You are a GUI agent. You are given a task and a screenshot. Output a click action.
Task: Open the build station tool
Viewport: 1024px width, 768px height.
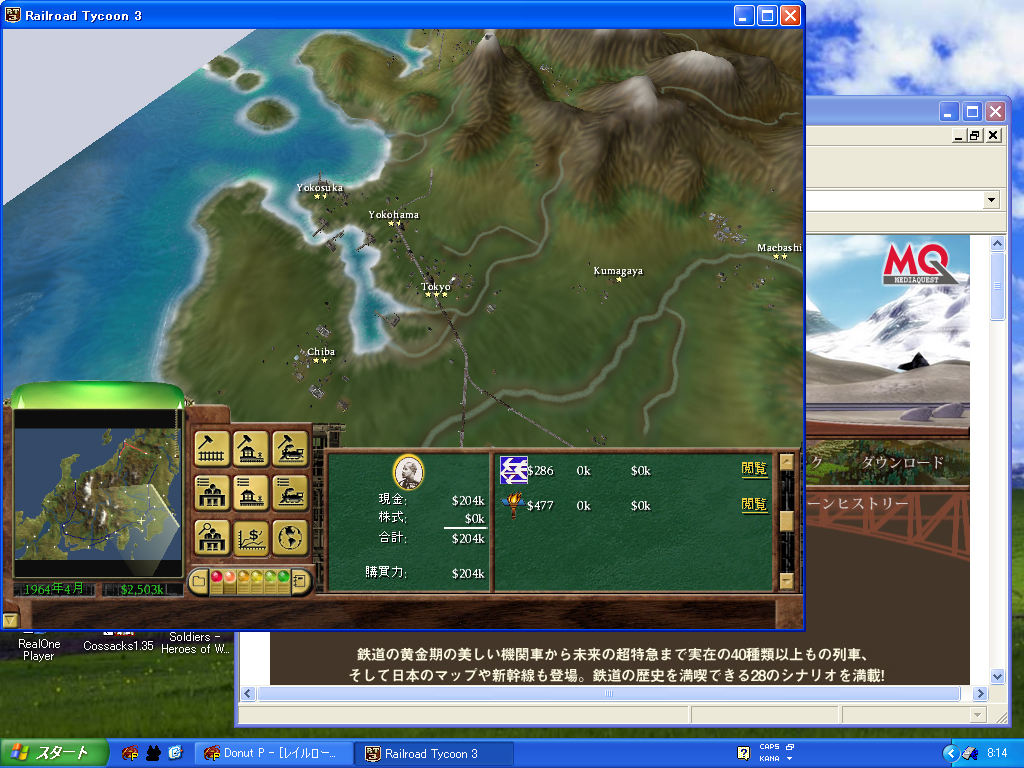click(x=251, y=448)
